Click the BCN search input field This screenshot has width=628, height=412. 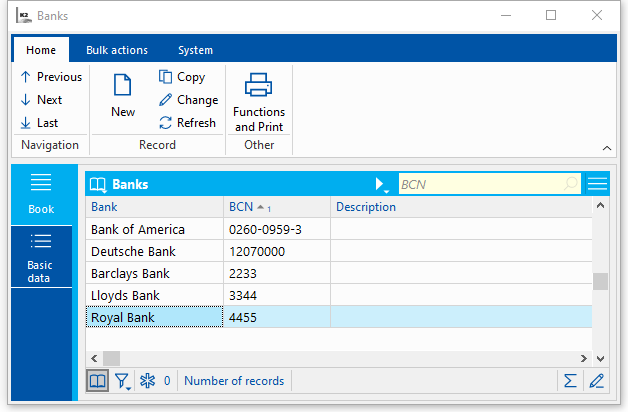478,184
